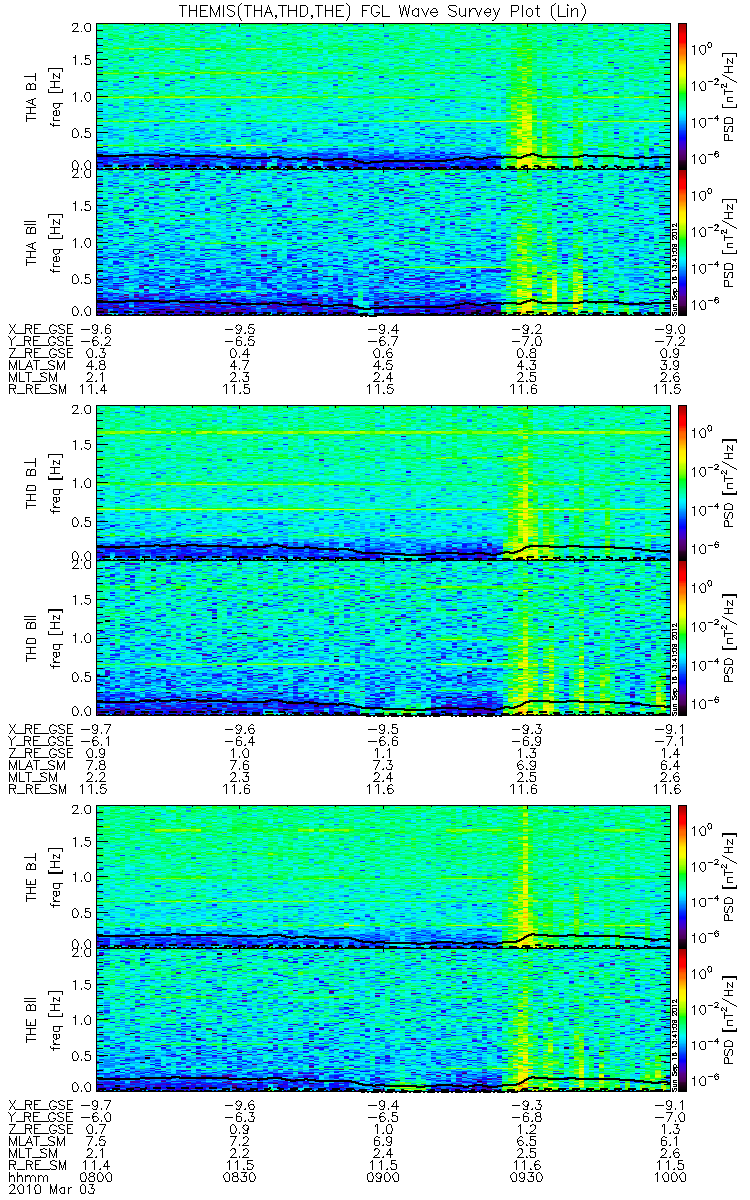Click the 0830 time tick label

pos(237,1178)
